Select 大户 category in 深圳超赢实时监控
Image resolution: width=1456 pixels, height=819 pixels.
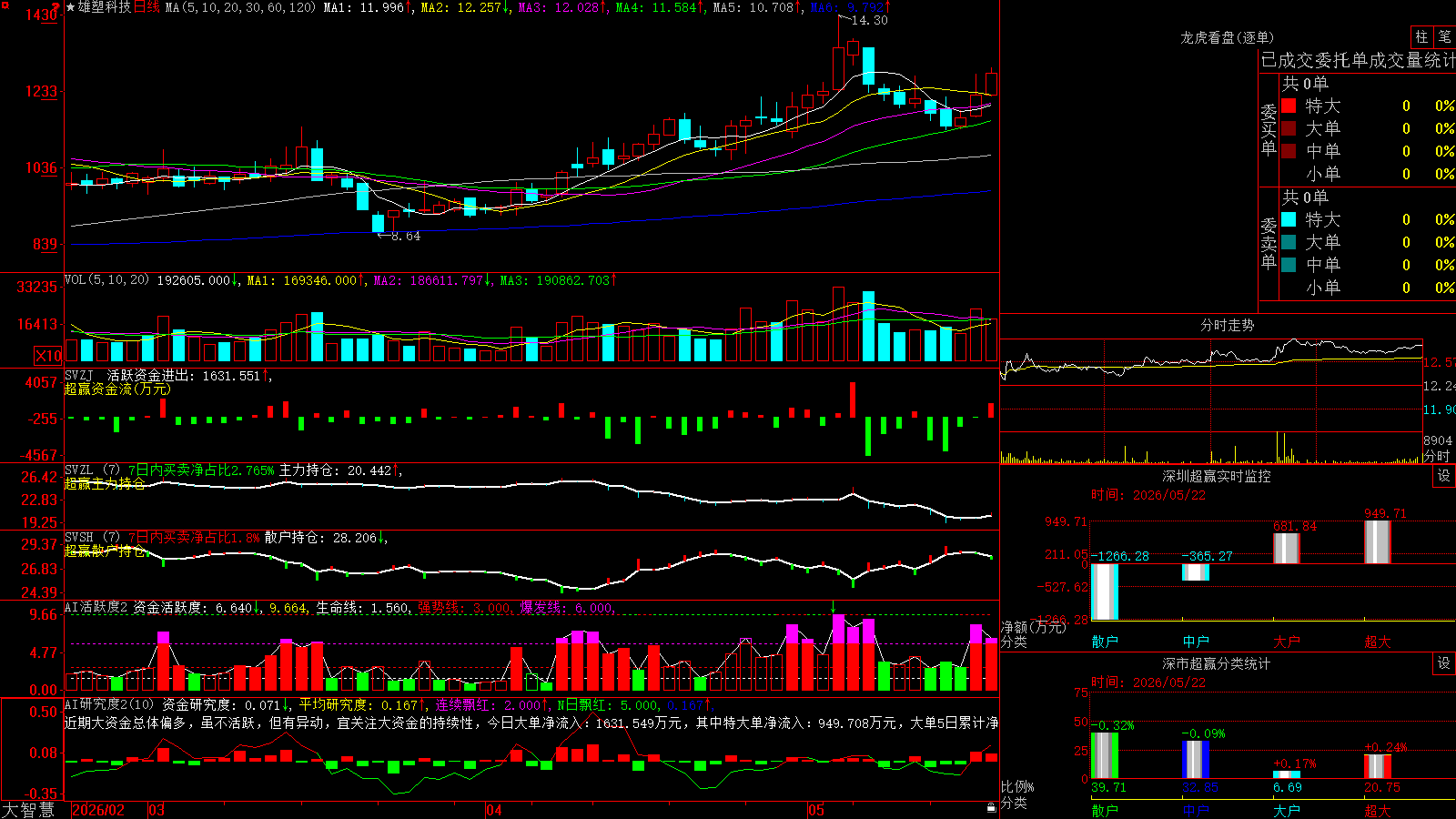coord(1287,642)
